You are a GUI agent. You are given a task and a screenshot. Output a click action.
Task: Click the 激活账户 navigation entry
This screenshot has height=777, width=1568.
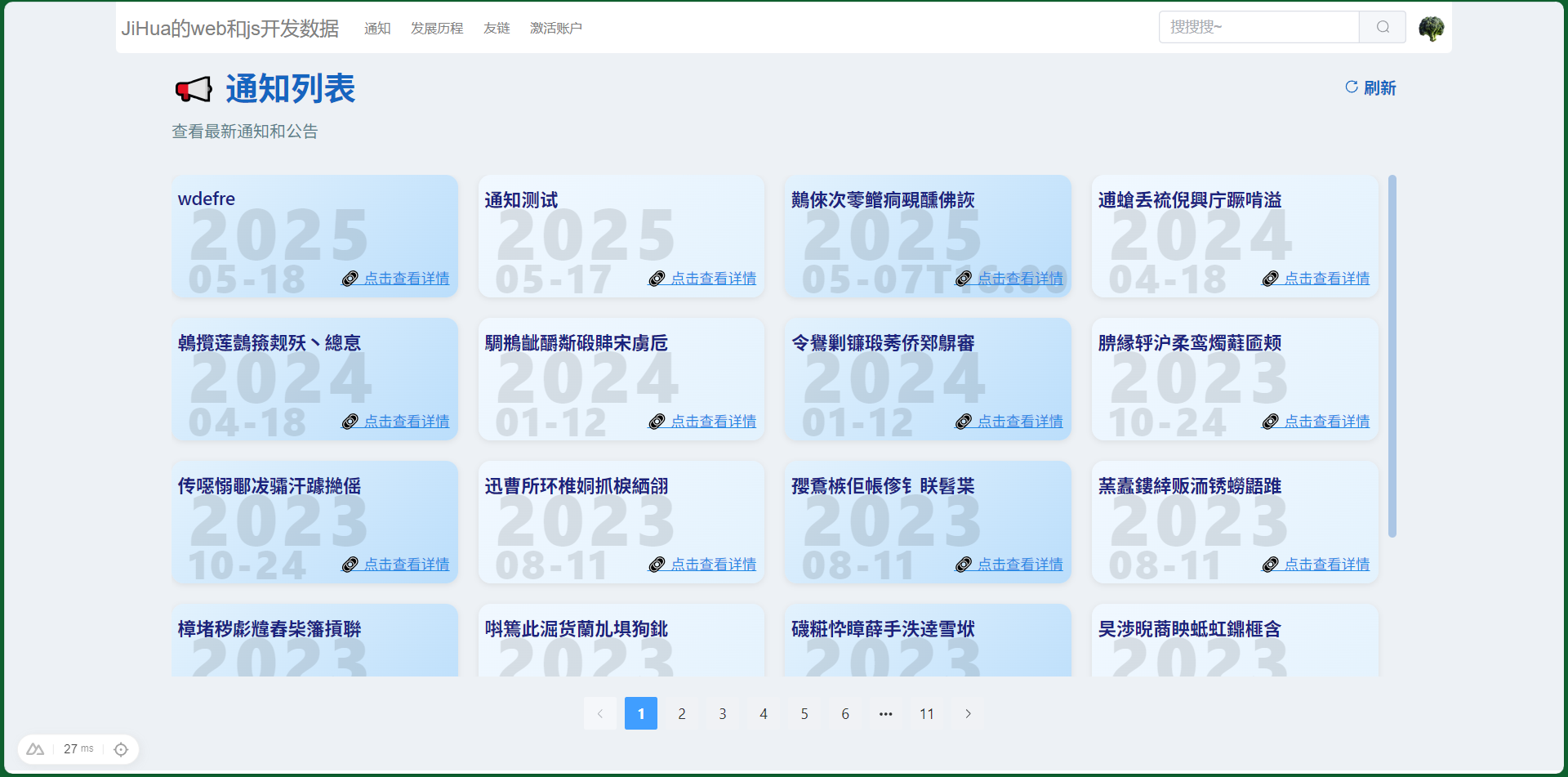[556, 28]
